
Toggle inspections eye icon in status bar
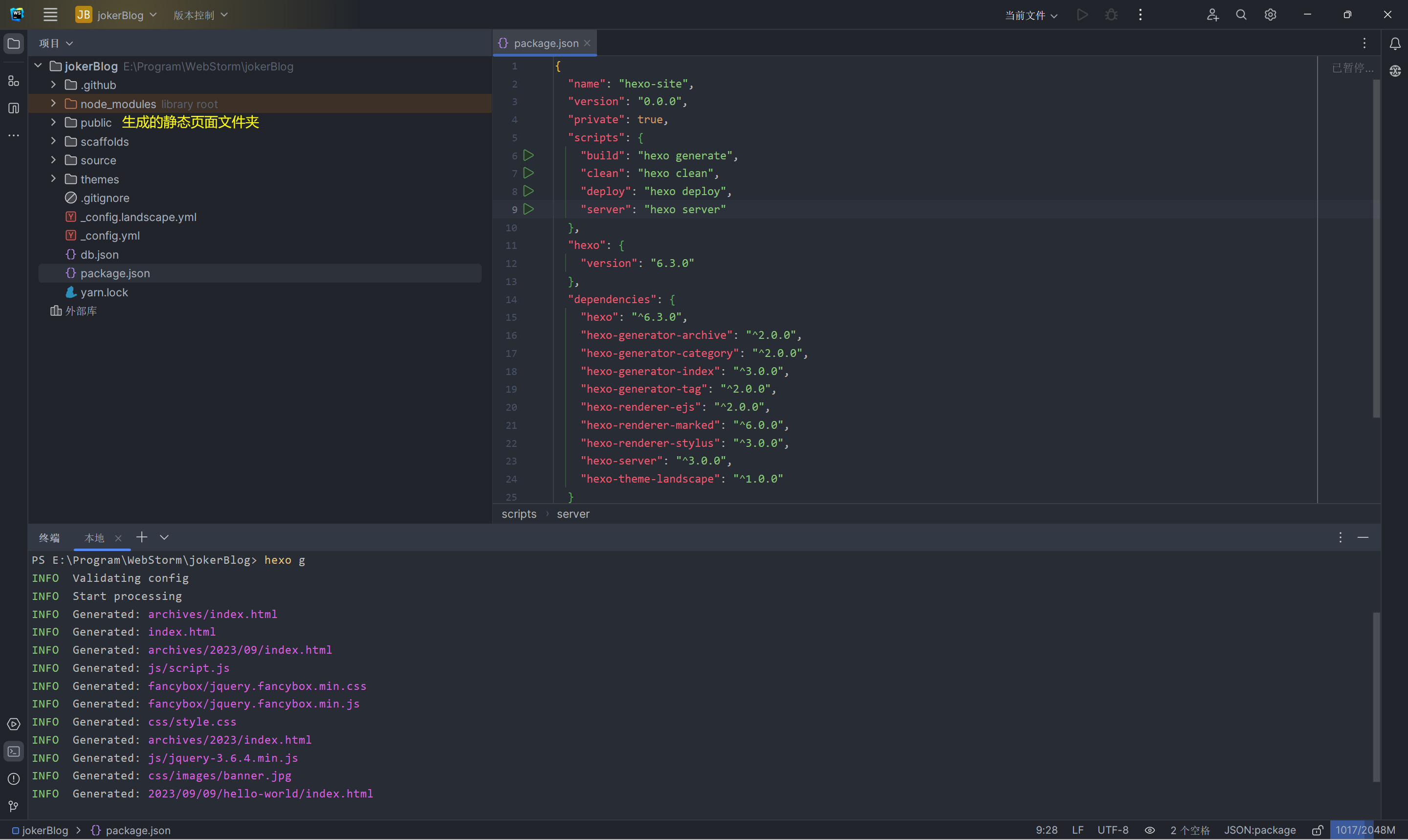click(1149, 830)
